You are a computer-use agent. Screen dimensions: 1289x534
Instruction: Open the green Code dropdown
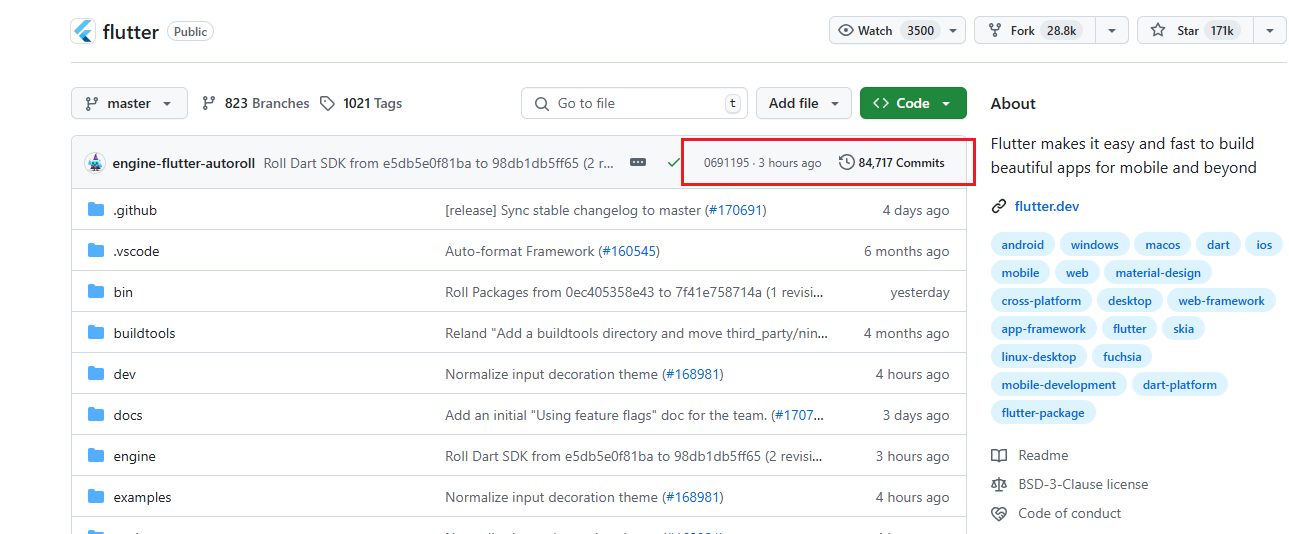[x=912, y=103]
